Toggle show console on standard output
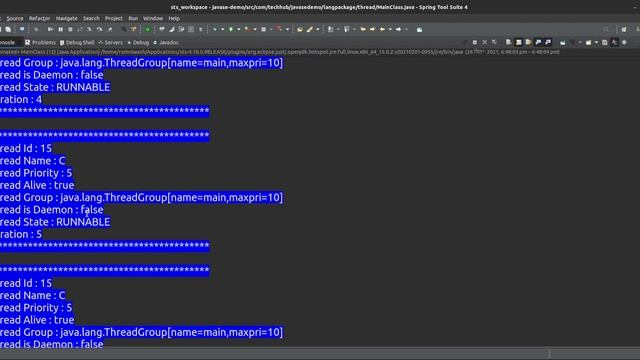The height and width of the screenshot is (360, 640). 538,42
